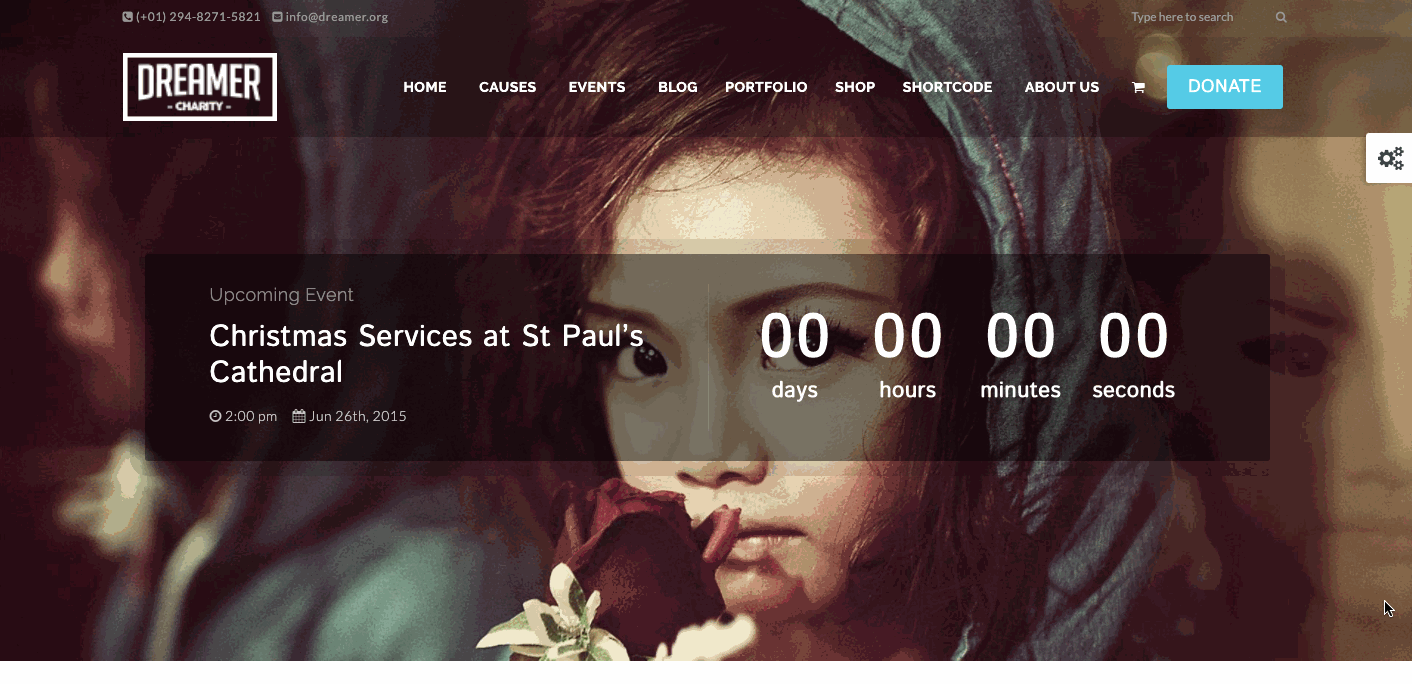
Task: Expand the Shortcode menu
Action: tap(947, 87)
